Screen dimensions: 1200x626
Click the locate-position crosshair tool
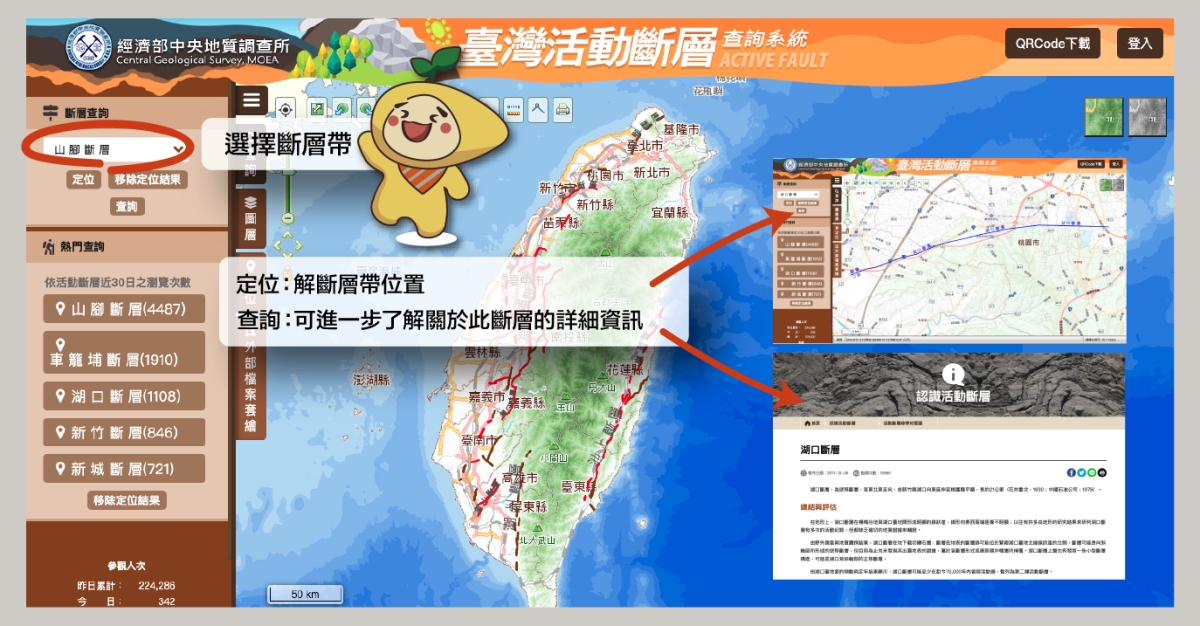285,109
